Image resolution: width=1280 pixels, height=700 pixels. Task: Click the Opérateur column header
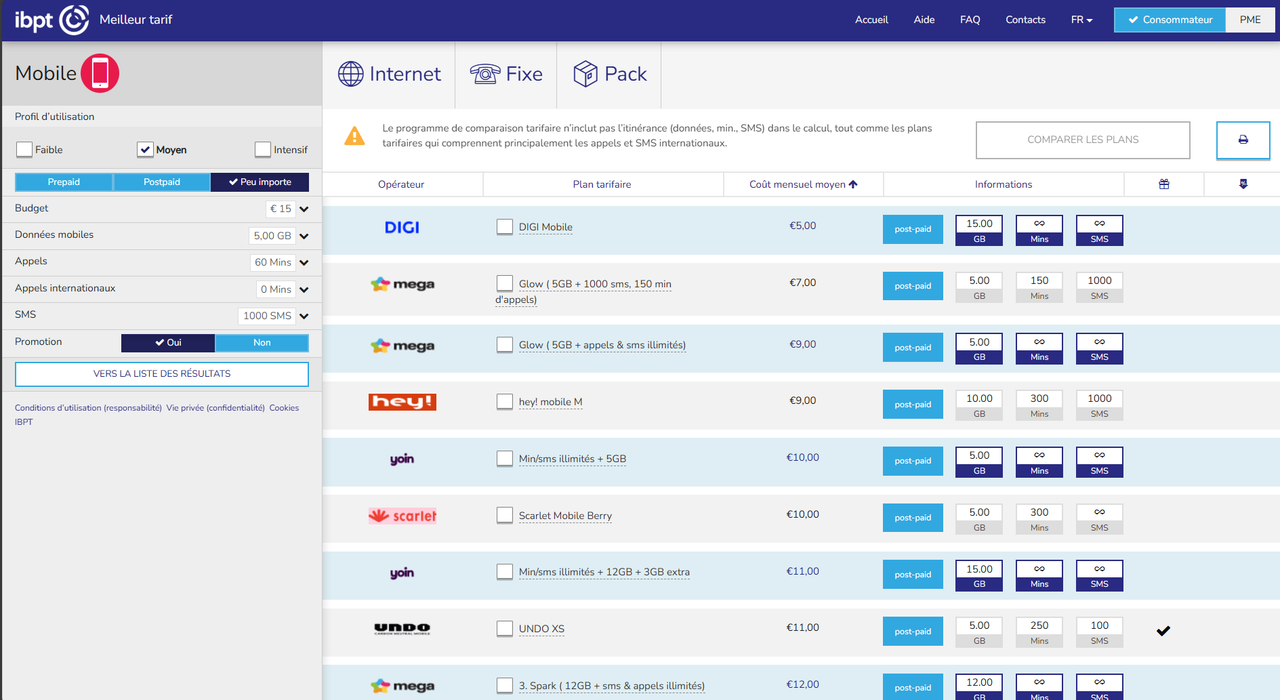click(x=401, y=184)
